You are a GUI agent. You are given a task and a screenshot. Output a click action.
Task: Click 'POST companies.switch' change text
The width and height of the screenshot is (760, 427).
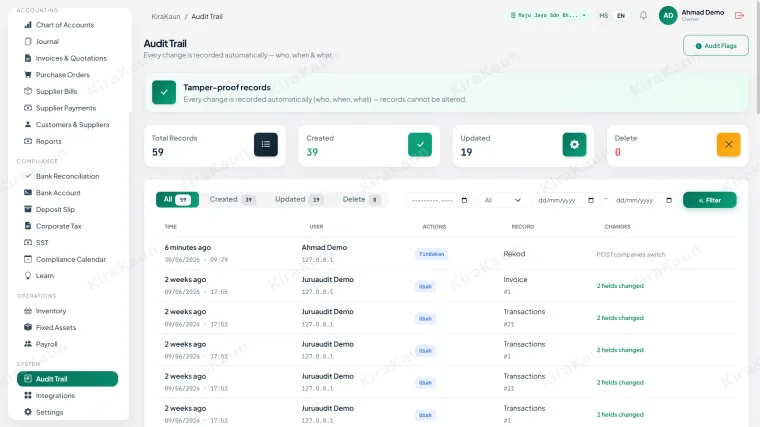631,254
